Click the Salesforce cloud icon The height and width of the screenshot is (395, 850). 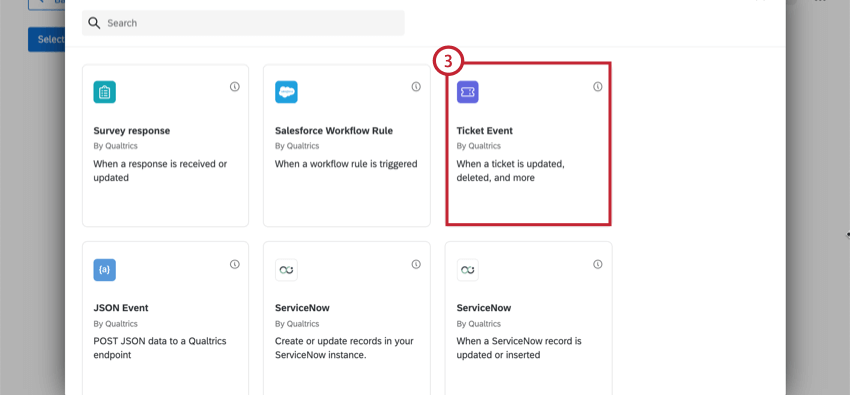(286, 92)
